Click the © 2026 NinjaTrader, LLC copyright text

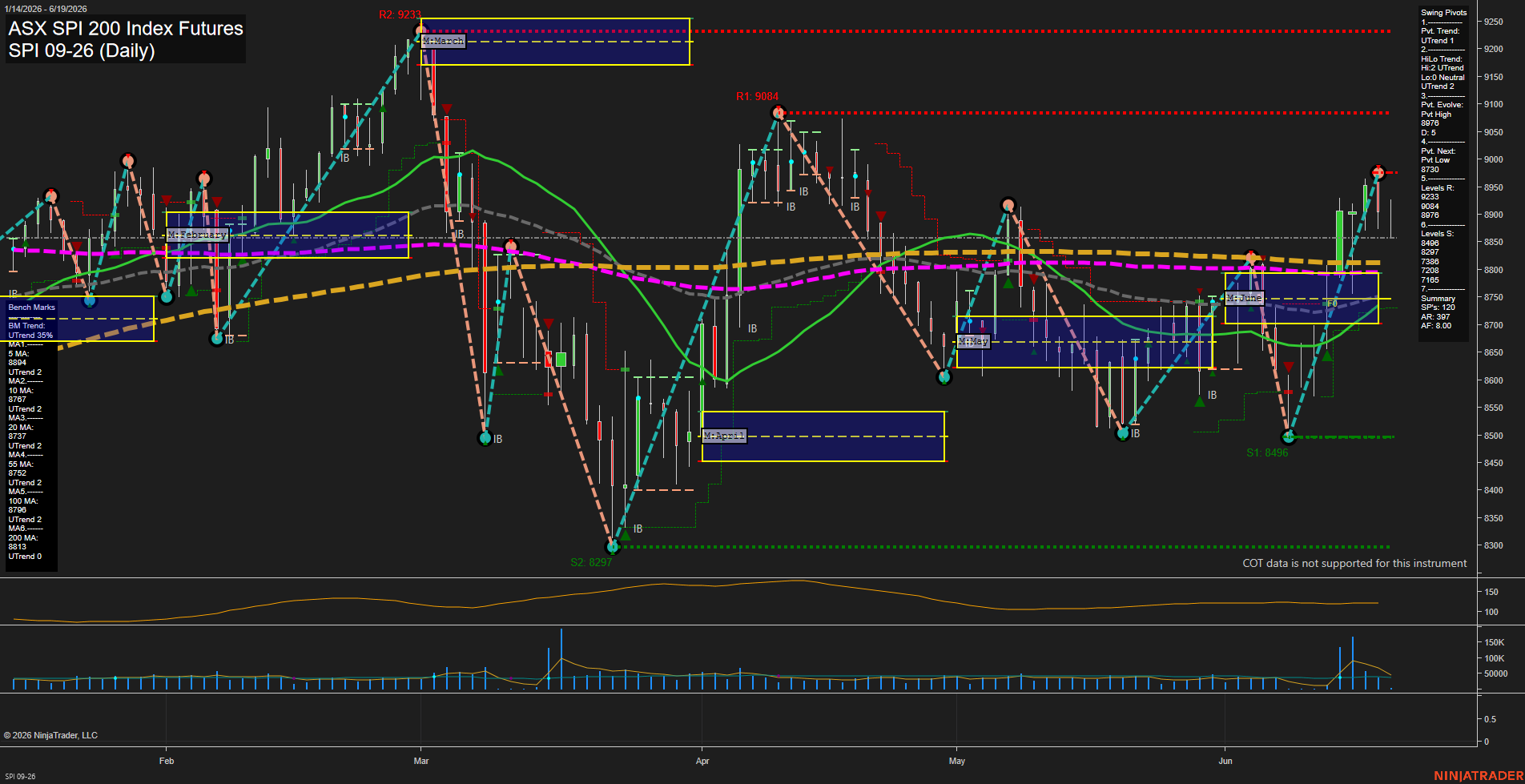tap(50, 735)
